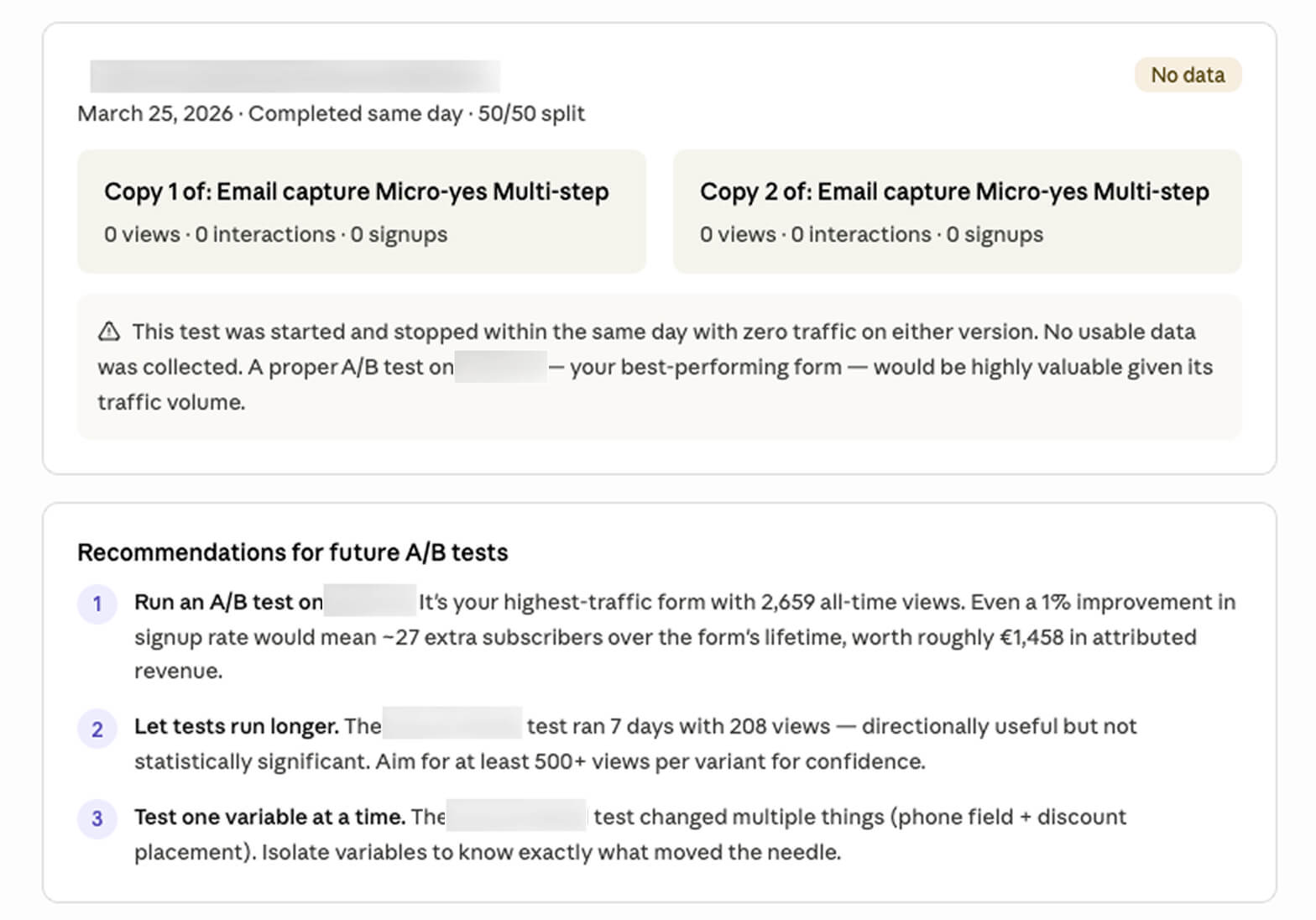
Task: Click 'Run an A/B test on' text
Action: click(x=228, y=602)
